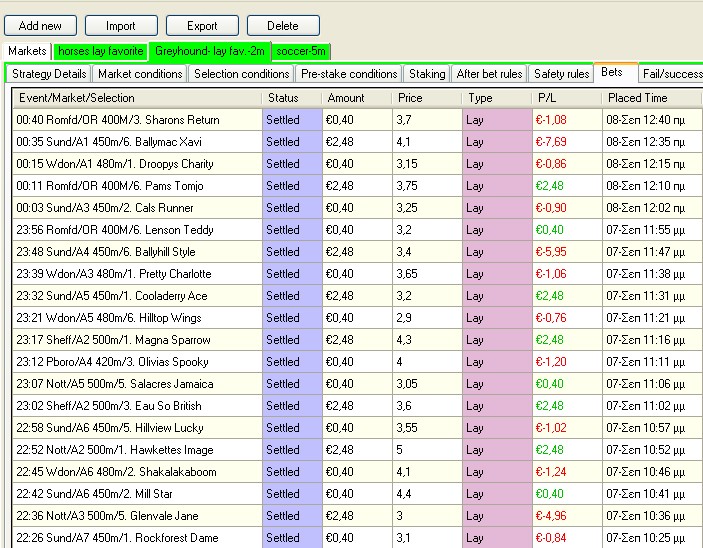The width and height of the screenshot is (703, 548).
Task: Go to Pre-stake conditions tab
Action: pos(349,74)
